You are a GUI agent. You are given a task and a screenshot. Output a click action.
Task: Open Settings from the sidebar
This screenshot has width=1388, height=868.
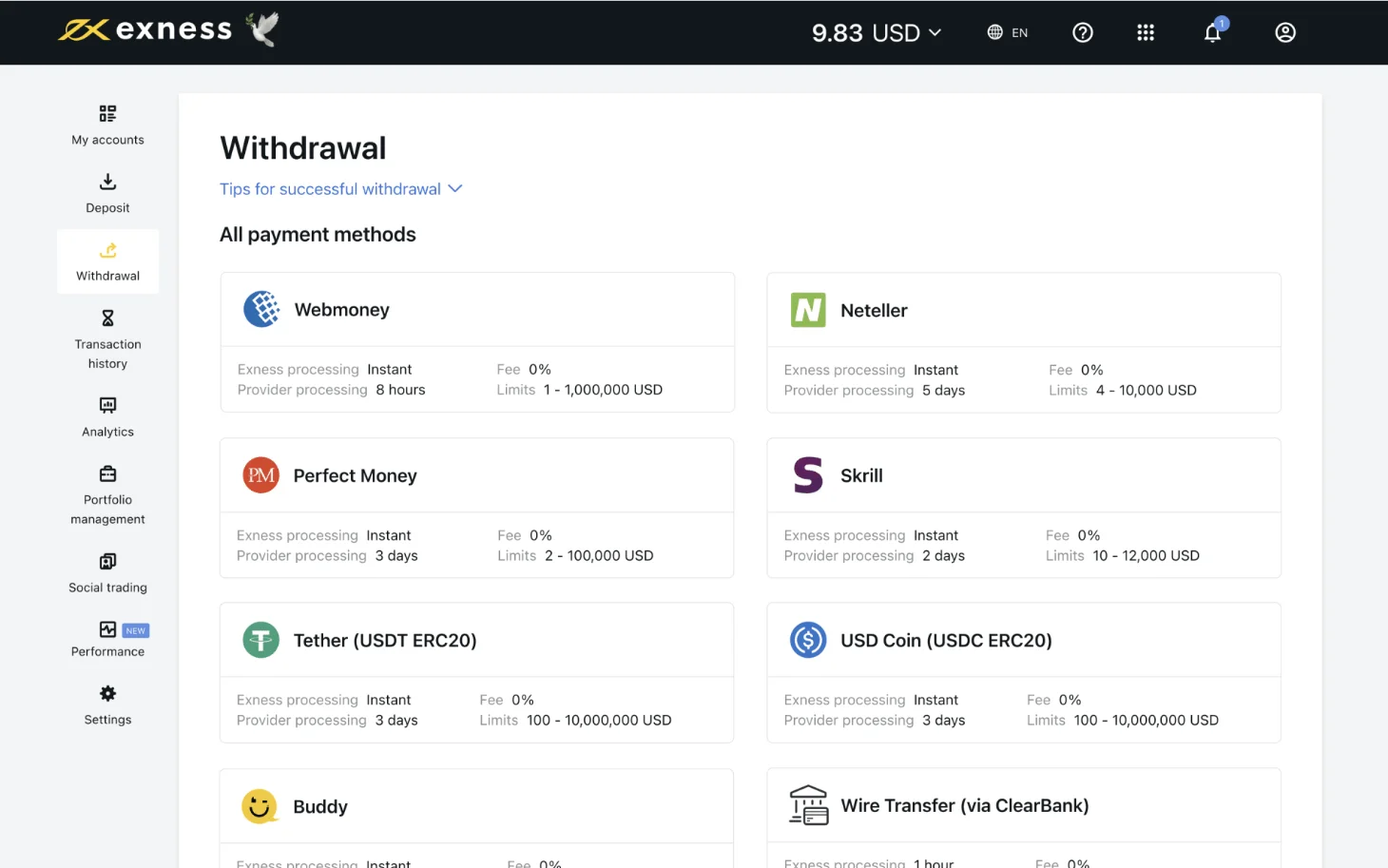tap(107, 705)
